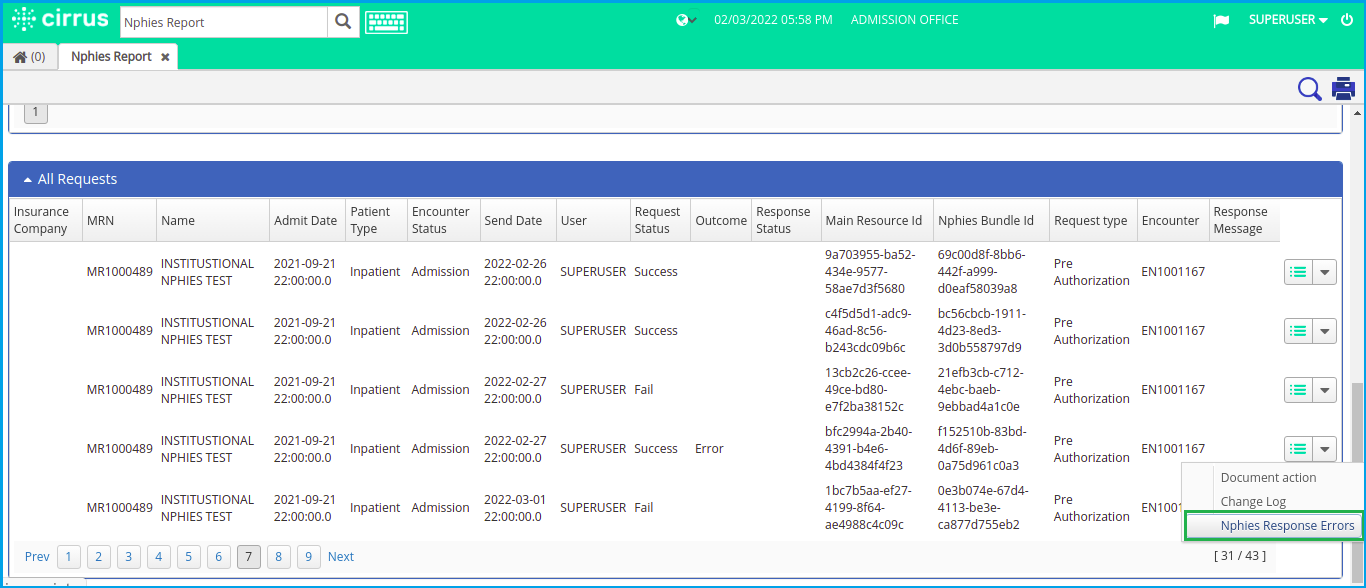
Task: Click the Outcome column header
Action: 721,220
